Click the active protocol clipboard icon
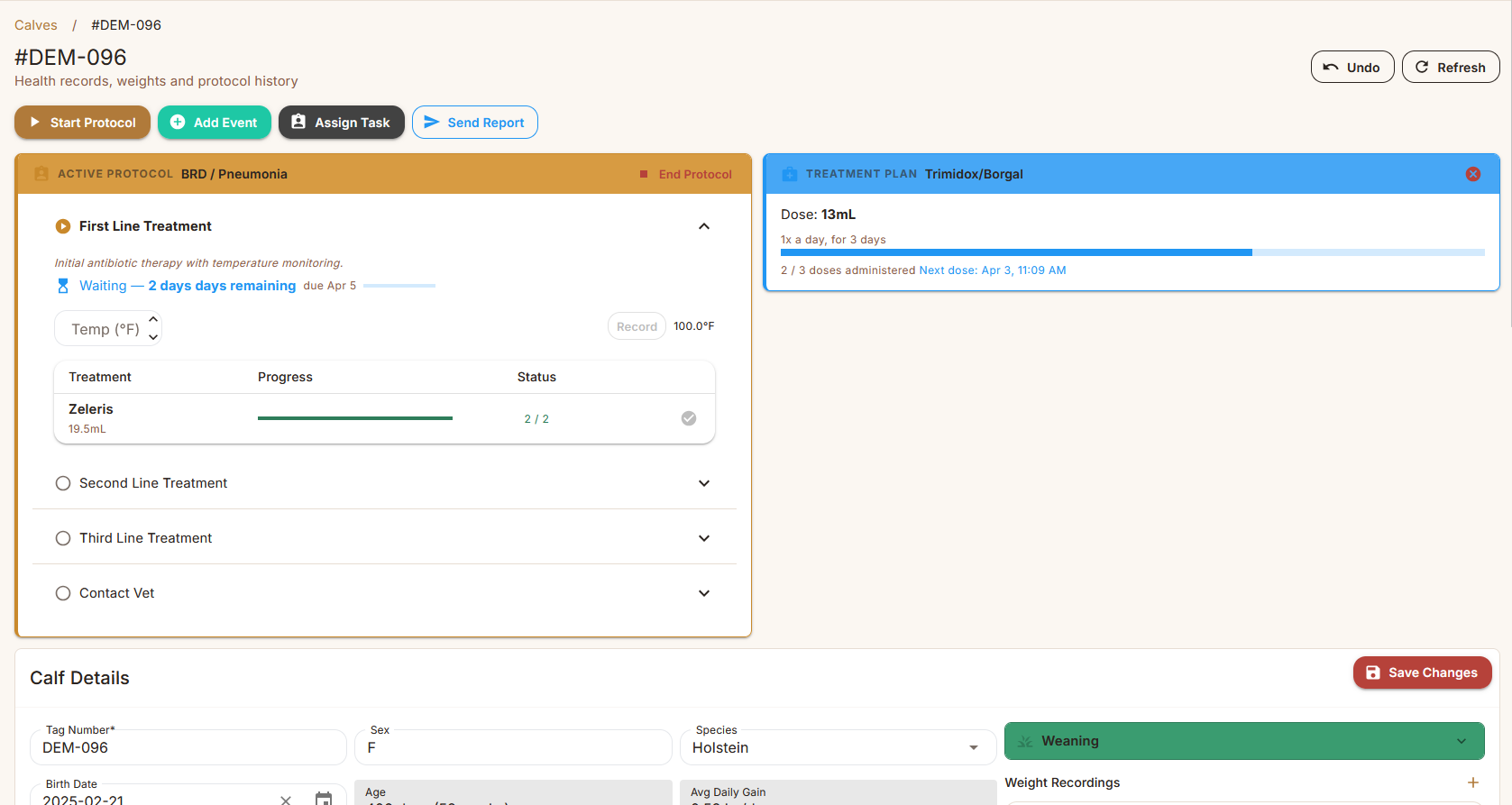This screenshot has height=805, width=1512. [41, 174]
